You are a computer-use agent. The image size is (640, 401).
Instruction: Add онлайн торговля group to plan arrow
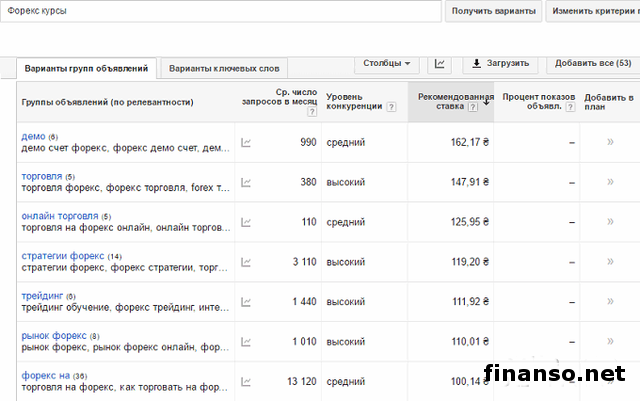click(x=609, y=222)
